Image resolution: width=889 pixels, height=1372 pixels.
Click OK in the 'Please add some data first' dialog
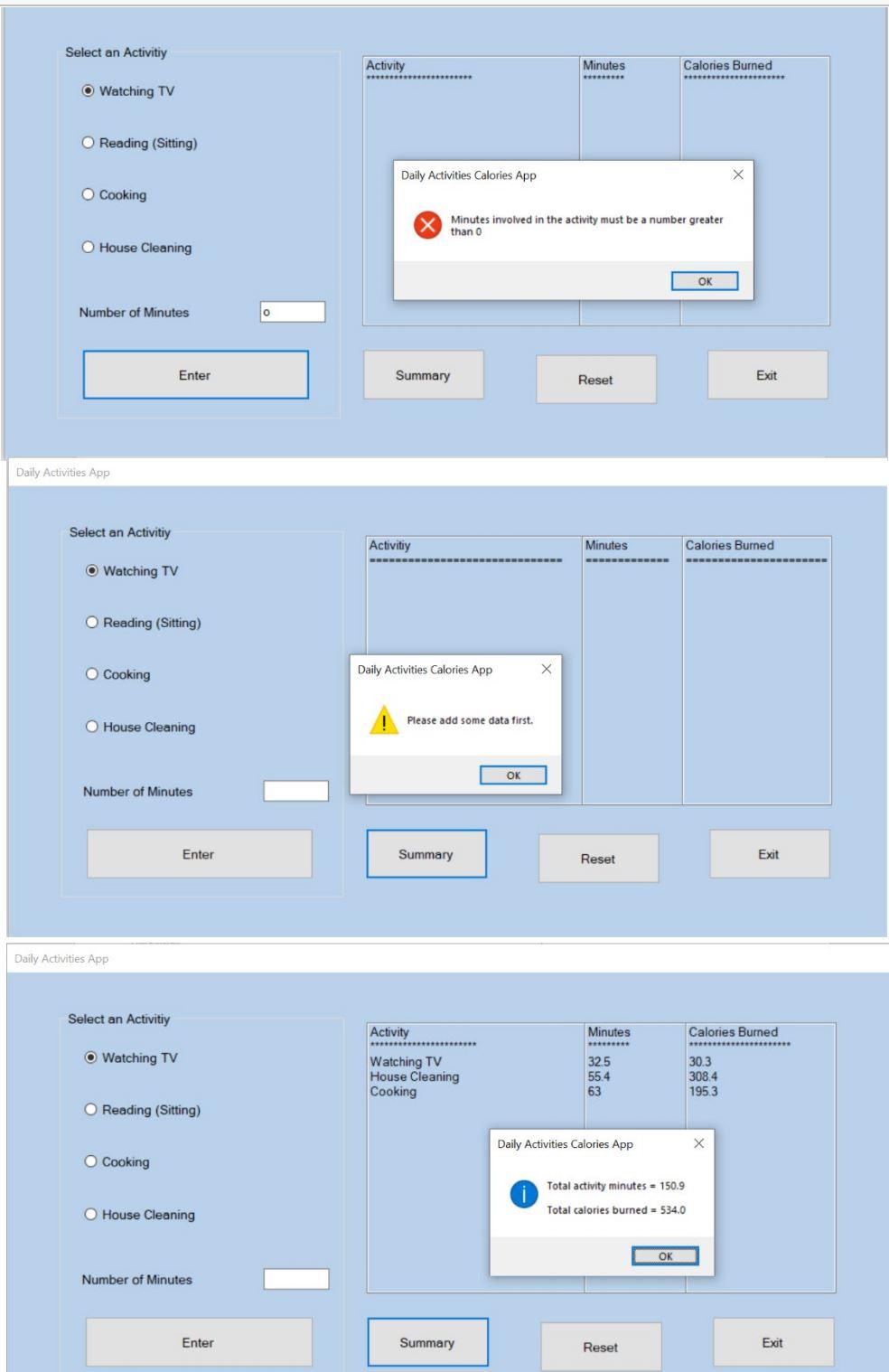[x=513, y=775]
